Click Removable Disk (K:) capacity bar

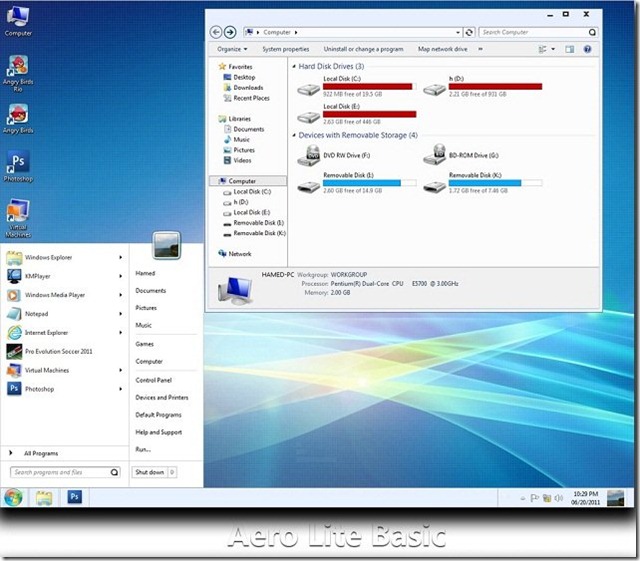point(496,183)
